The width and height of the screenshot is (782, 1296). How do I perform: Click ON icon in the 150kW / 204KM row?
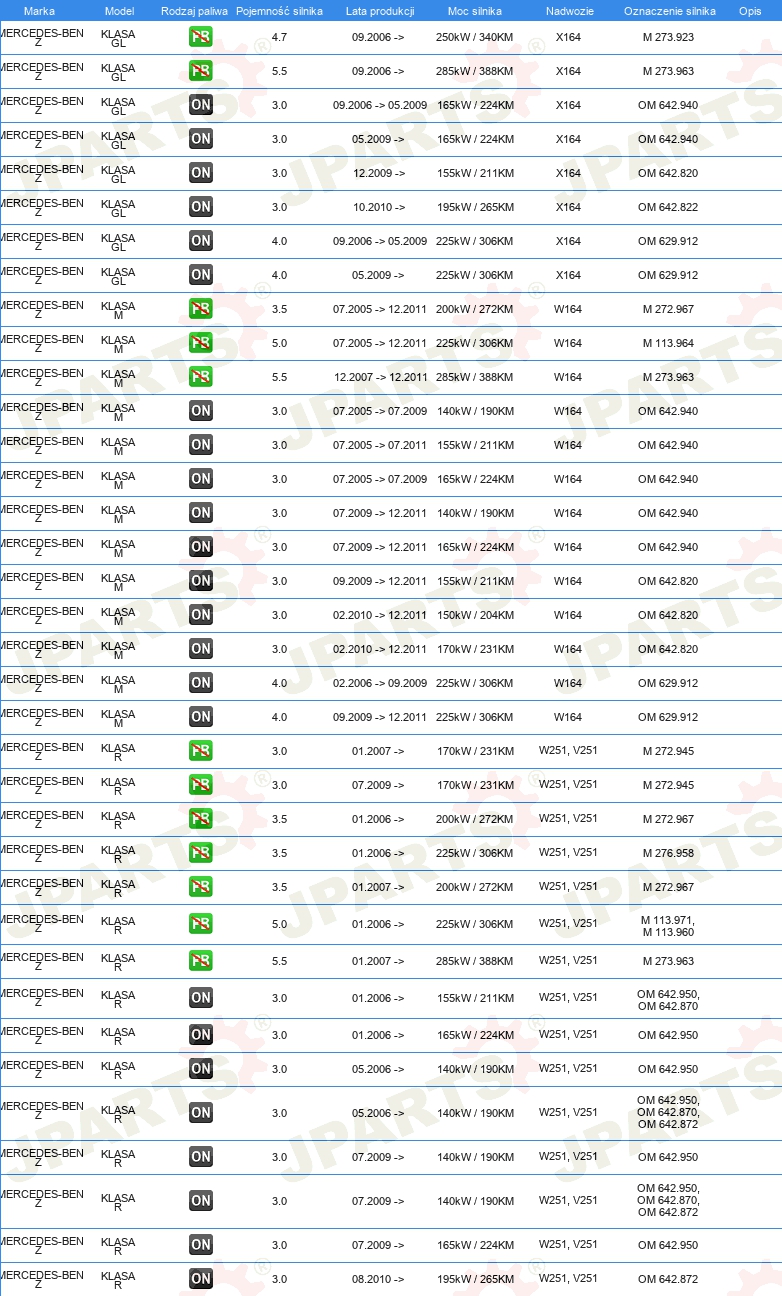pyautogui.click(x=201, y=615)
